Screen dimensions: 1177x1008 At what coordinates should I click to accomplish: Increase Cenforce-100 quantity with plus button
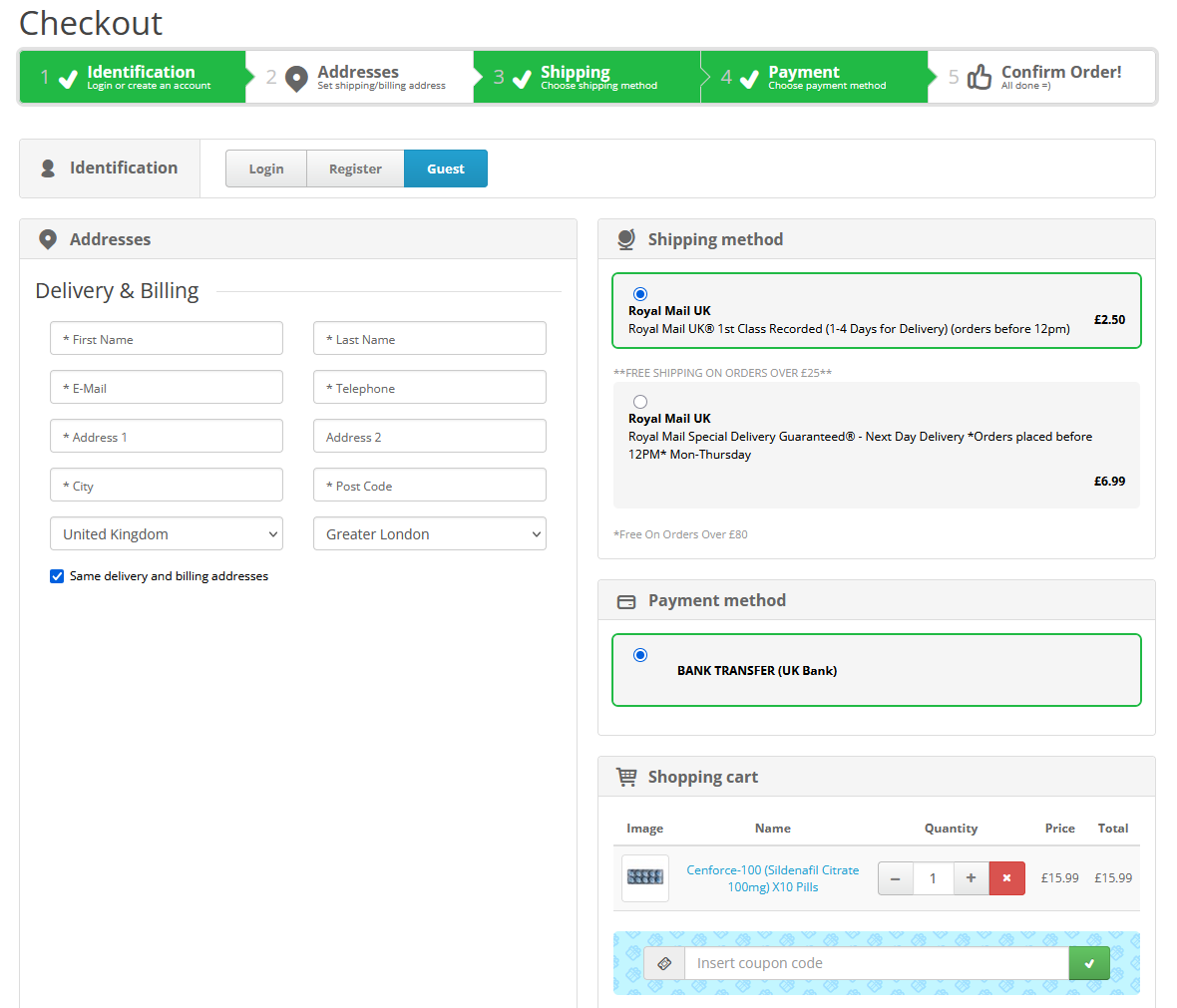(972, 878)
